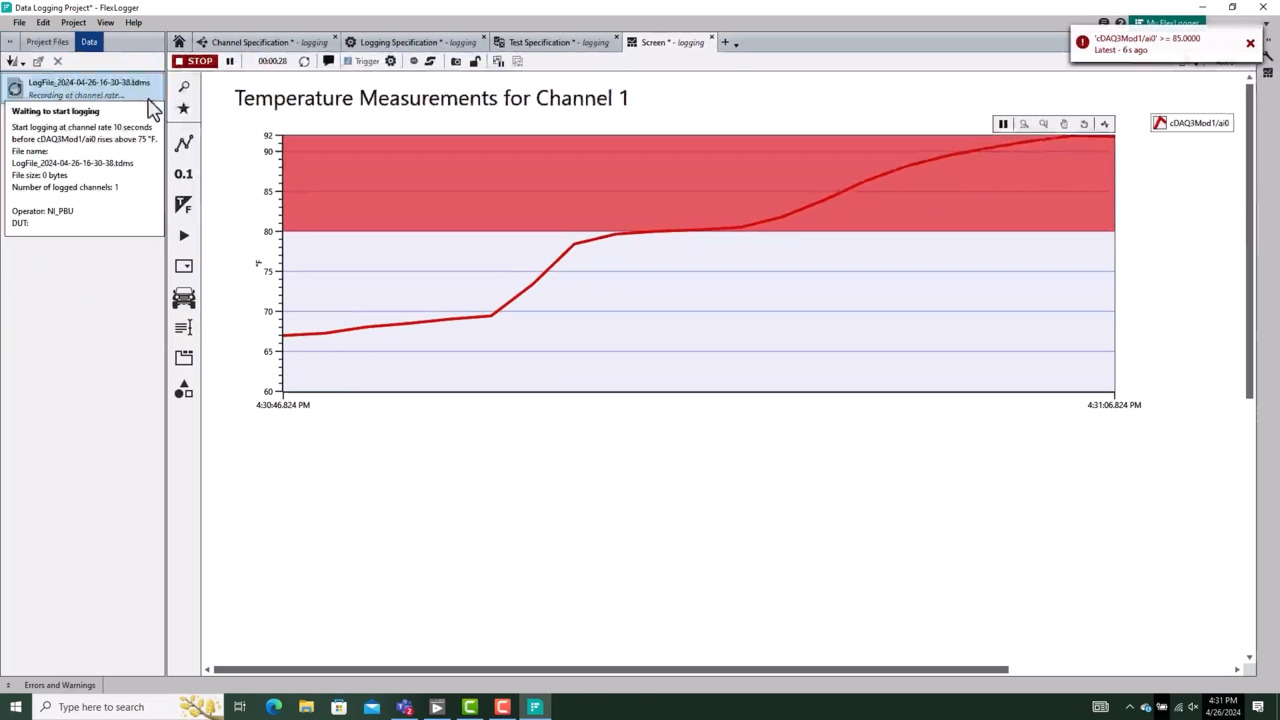
Task: Toggle the Trigger checkbox
Action: tap(347, 61)
